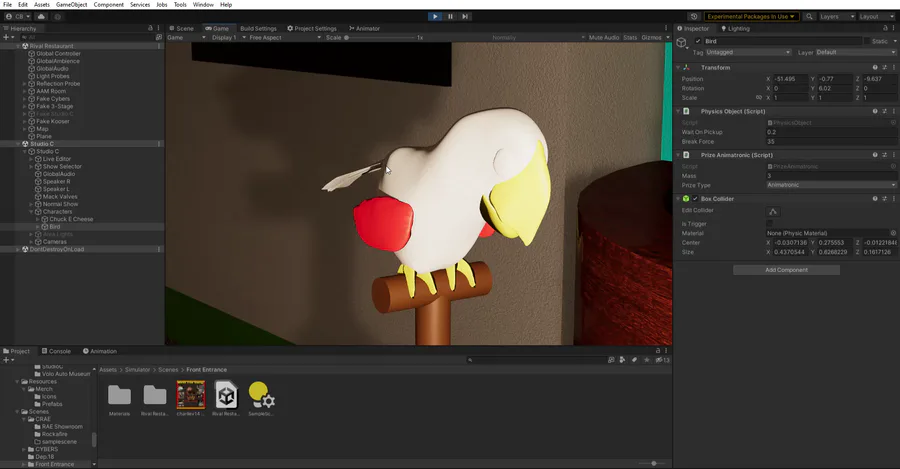Open the Free Aspect dropdown
This screenshot has height=469, width=900.
coord(285,37)
